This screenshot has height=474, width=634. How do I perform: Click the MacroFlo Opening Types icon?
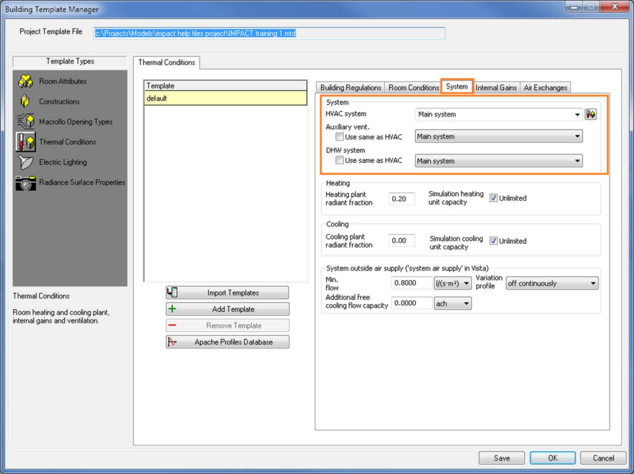[25, 122]
